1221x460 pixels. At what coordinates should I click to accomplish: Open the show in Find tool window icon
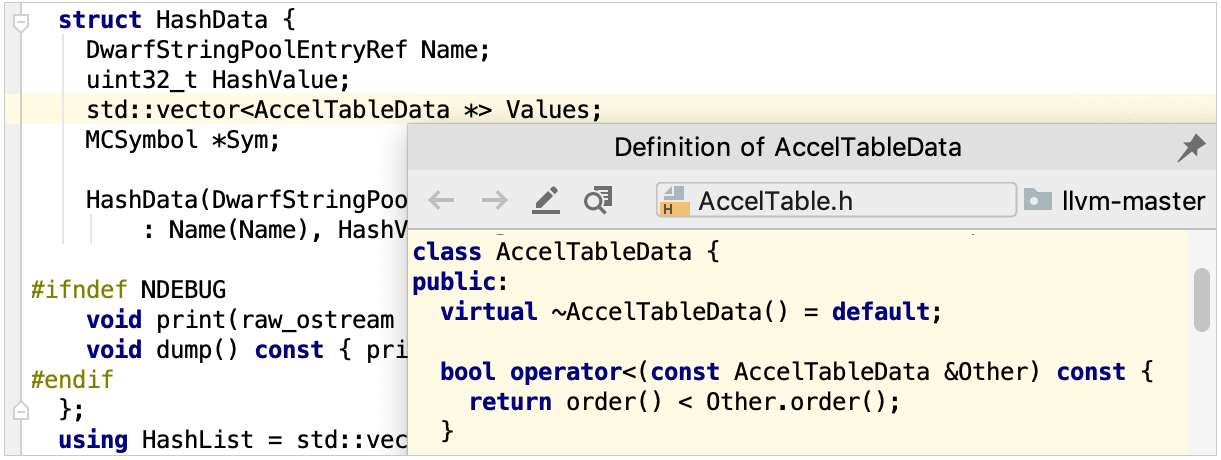(598, 201)
